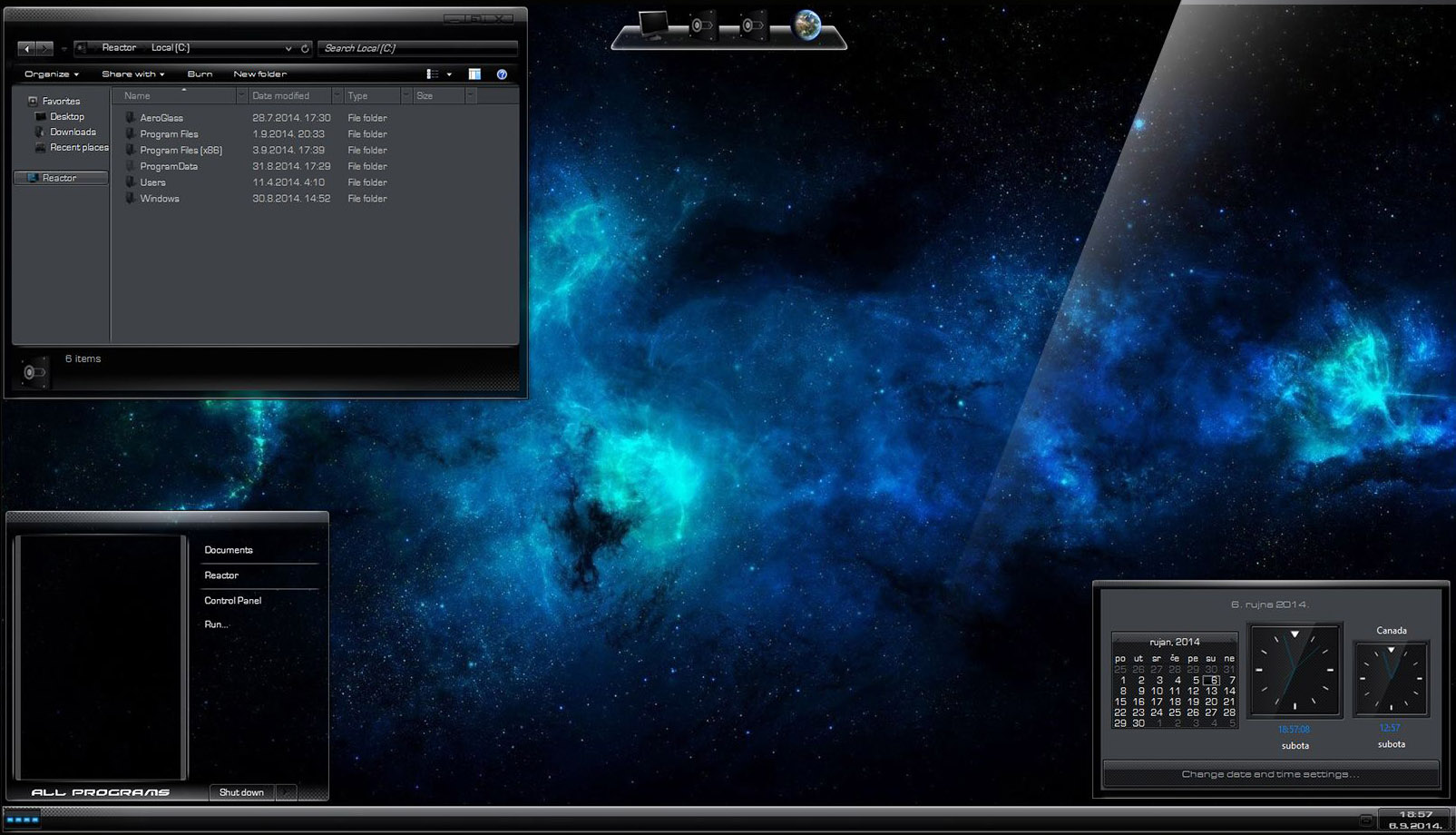
Task: Click the Start button on taskbar
Action: click(x=23, y=820)
